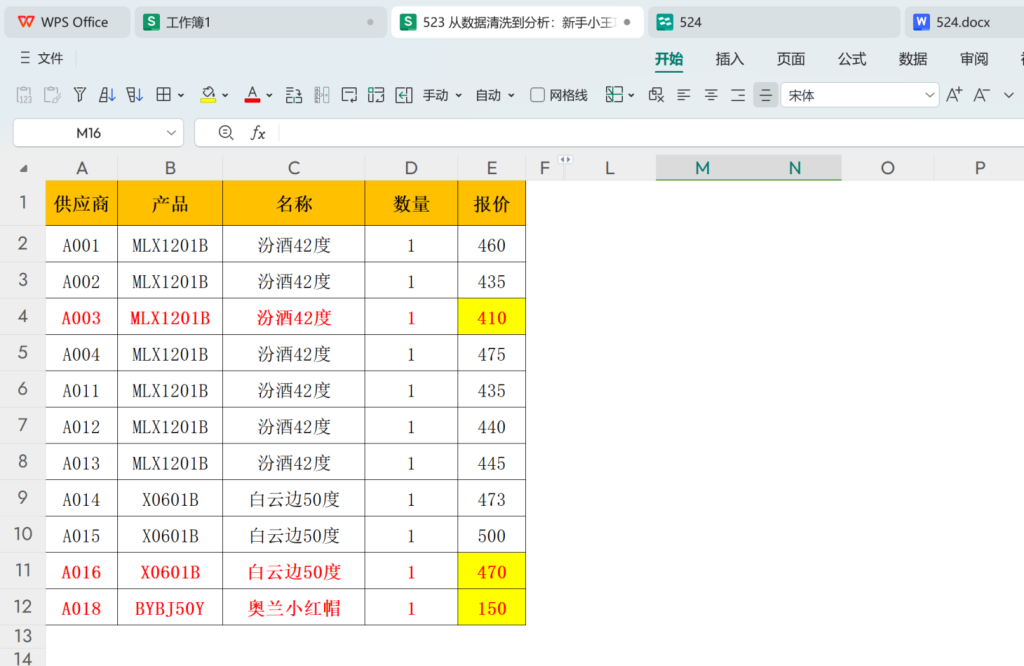Screen dimensions: 1024x666
Task: Click the indent arrow-in-box icon
Action: pyautogui.click(x=404, y=95)
